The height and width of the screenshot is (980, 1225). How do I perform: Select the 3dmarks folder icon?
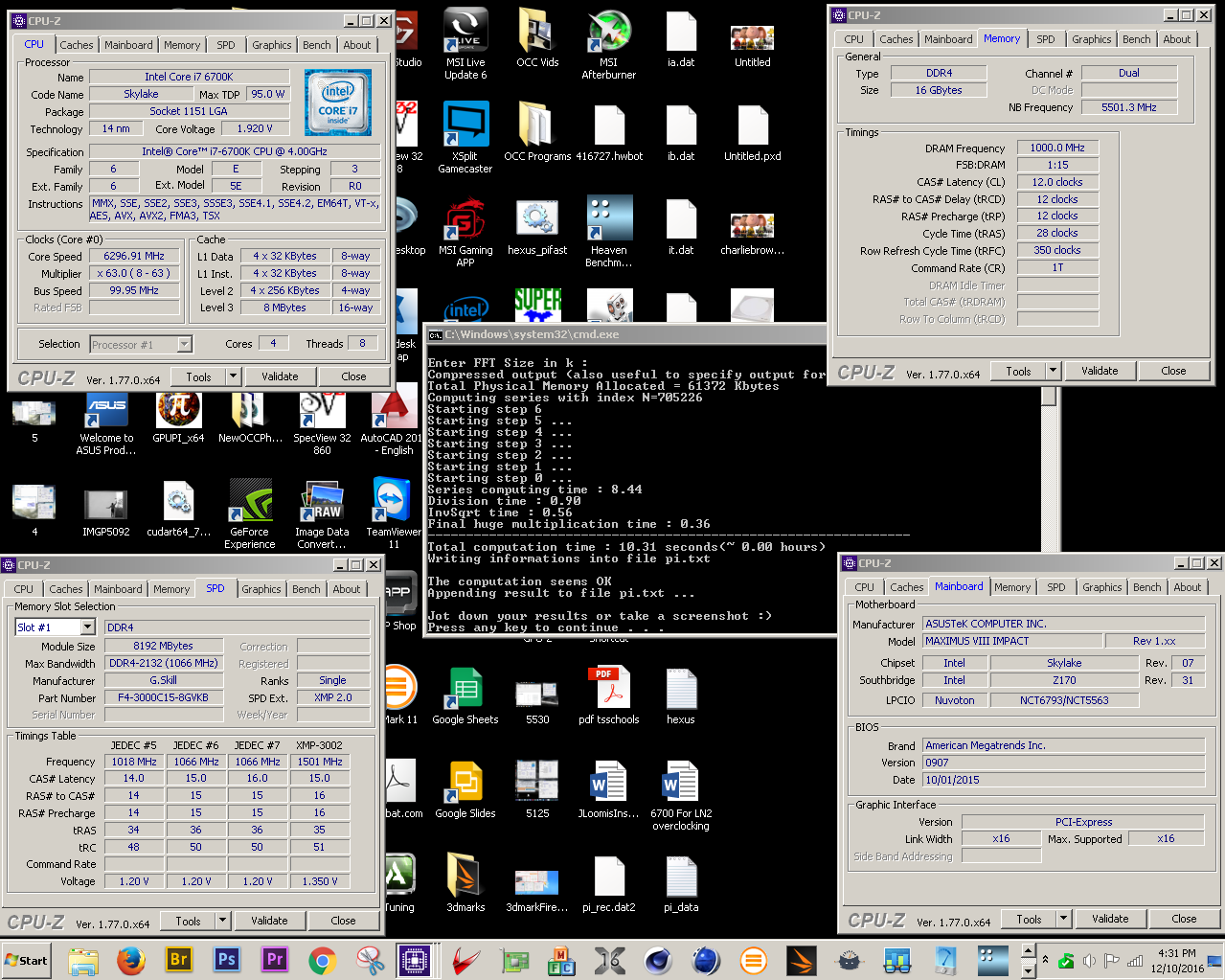[x=465, y=884]
